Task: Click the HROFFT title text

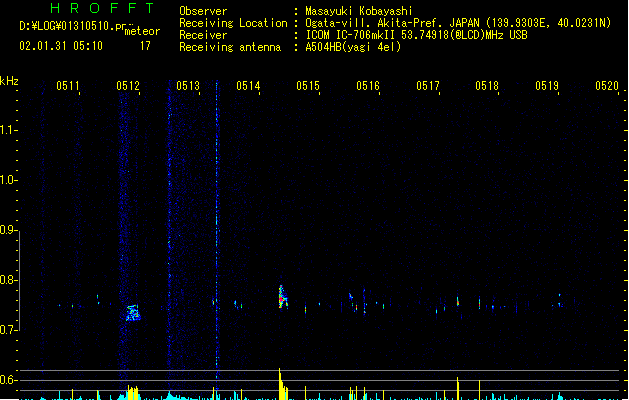Action: click(x=102, y=8)
